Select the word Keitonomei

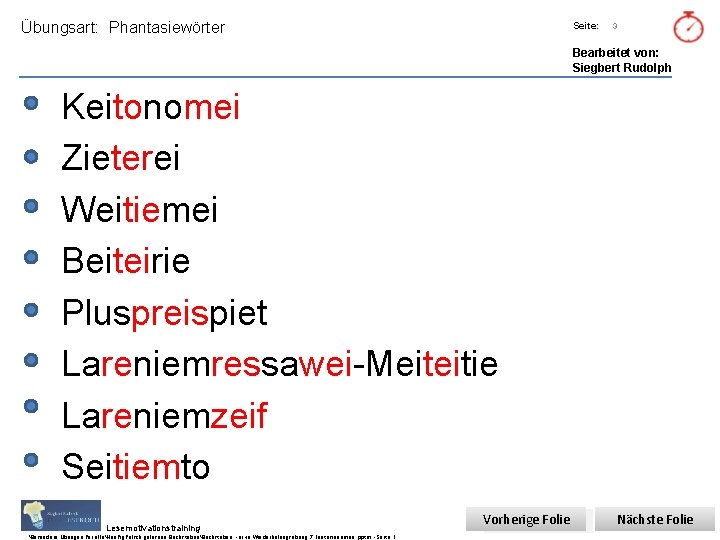(151, 106)
